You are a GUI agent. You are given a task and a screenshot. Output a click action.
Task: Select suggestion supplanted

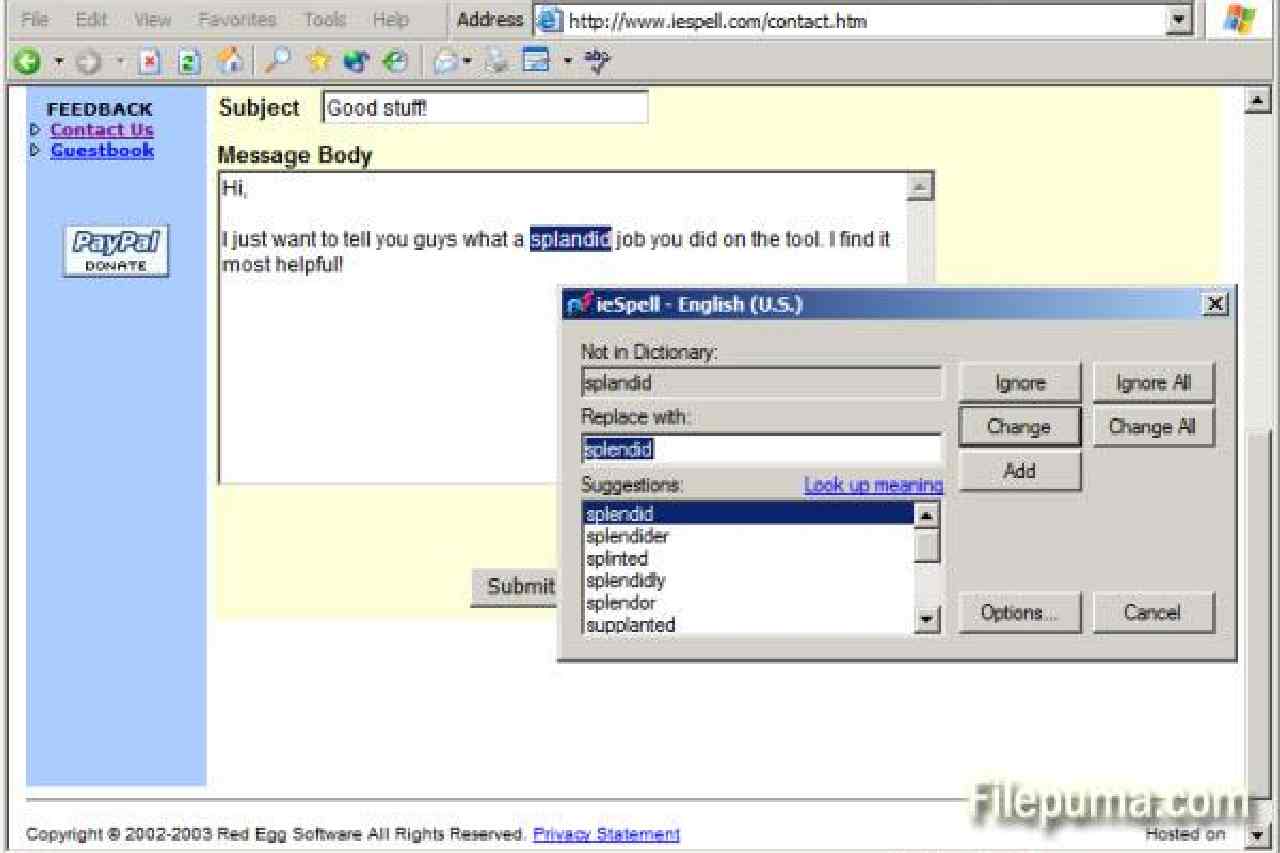[749, 625]
